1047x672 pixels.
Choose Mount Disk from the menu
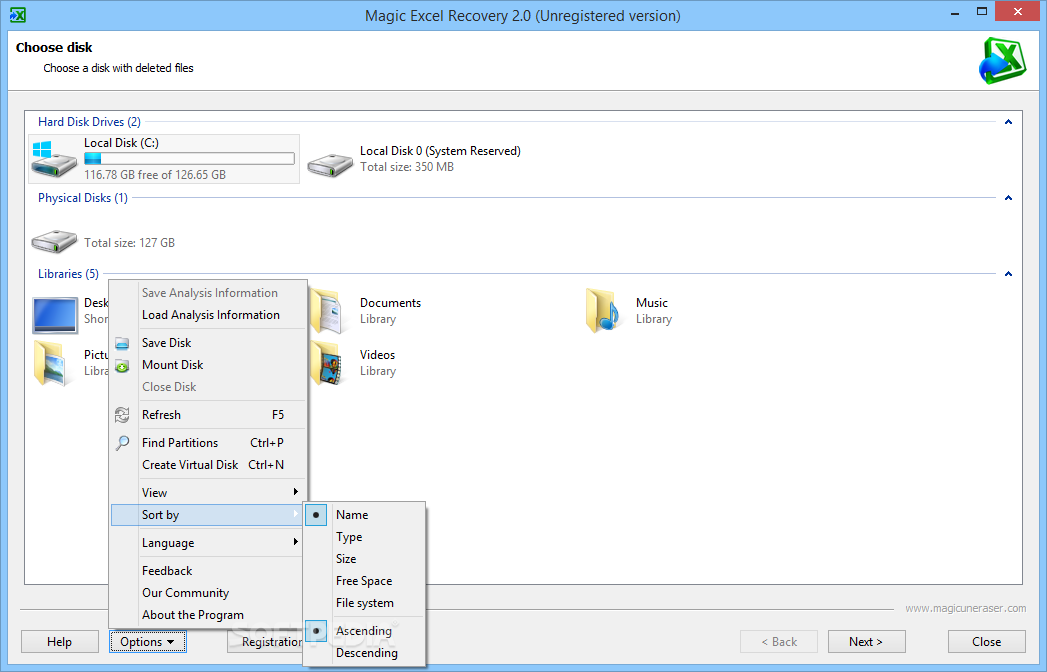(208, 365)
